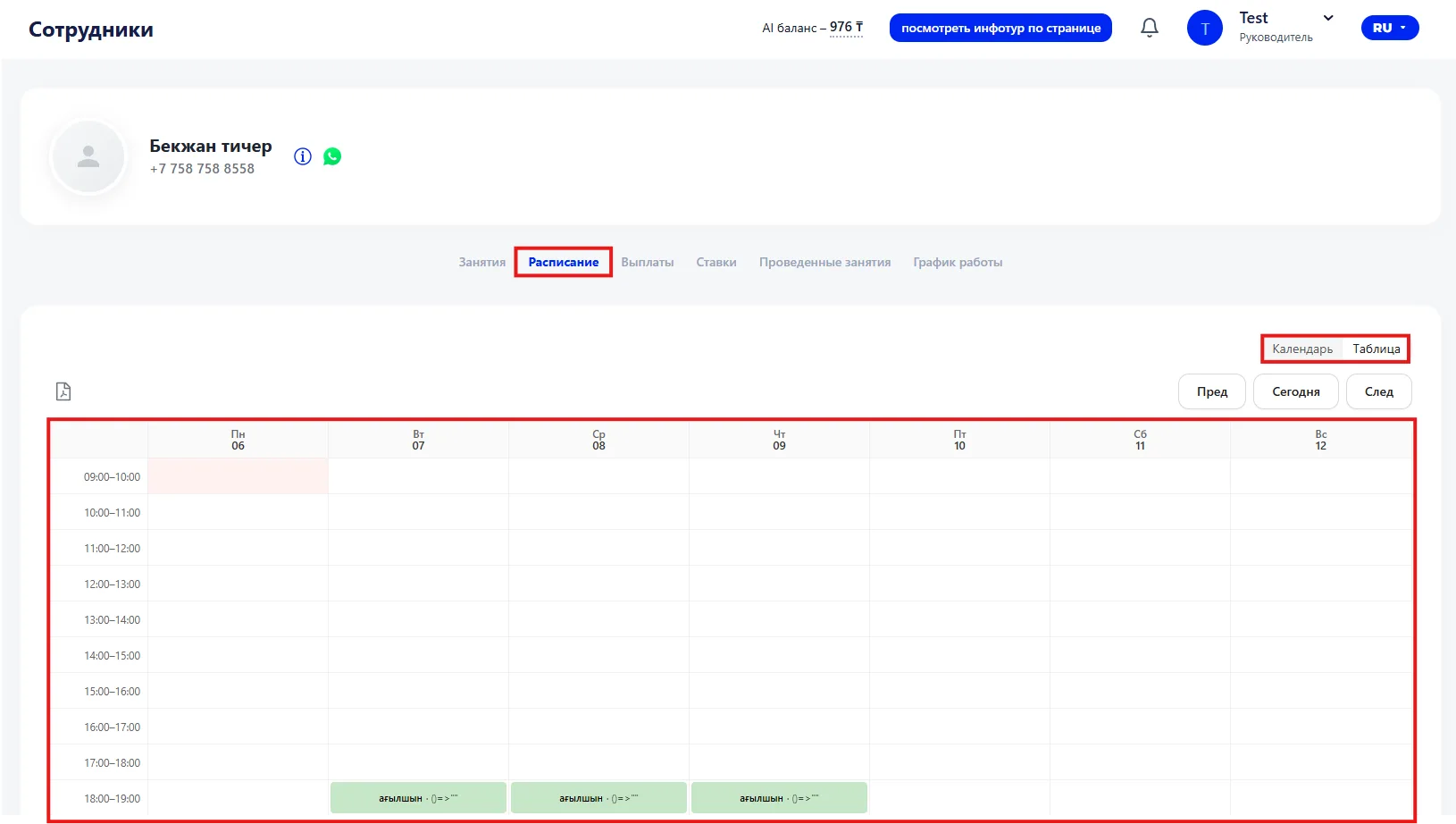Click the highlighted Пн 06 09:00 cell
Viewport: 1456px width, 824px height.
(x=238, y=476)
